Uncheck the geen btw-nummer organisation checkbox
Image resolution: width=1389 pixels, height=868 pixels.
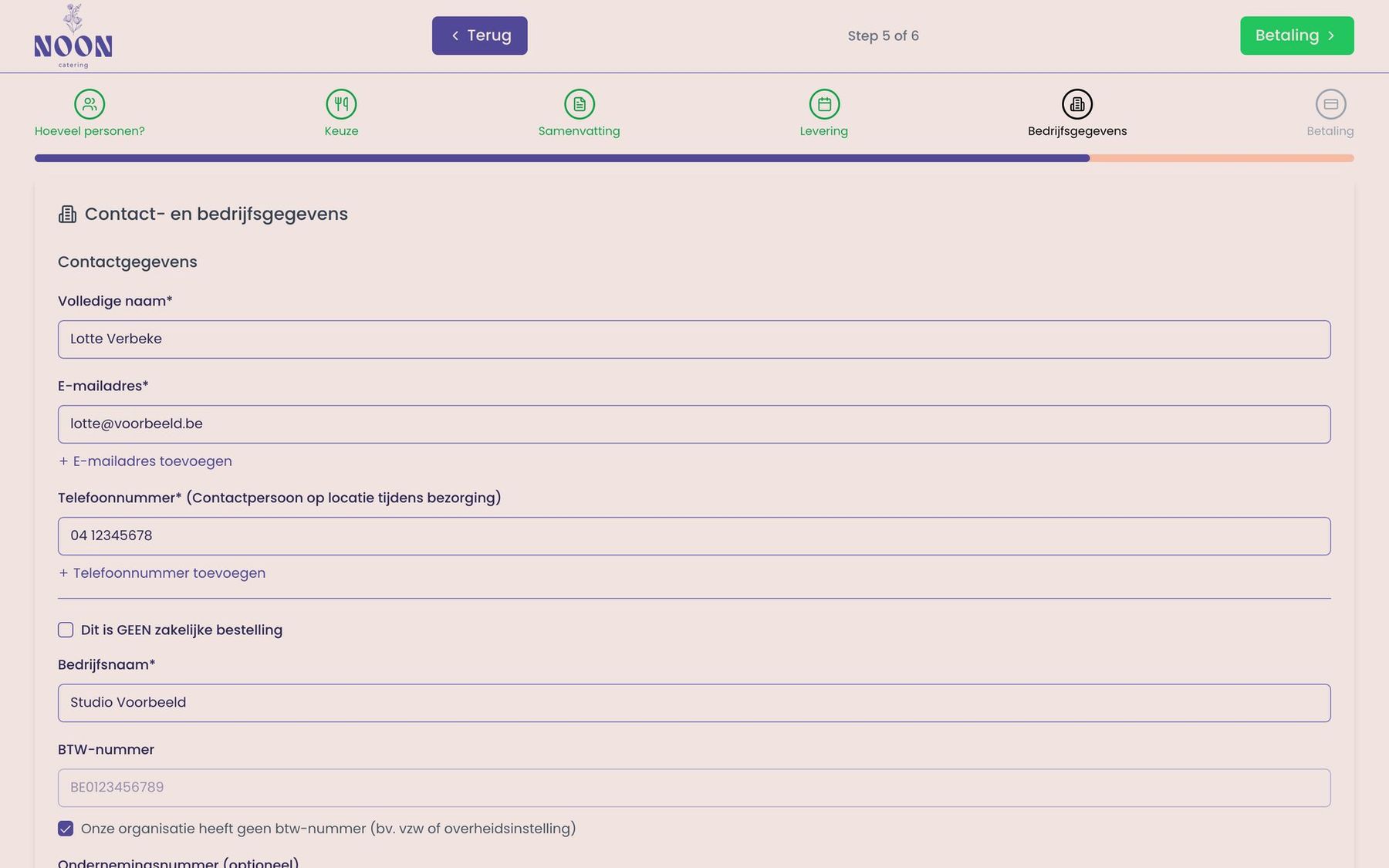click(x=66, y=829)
